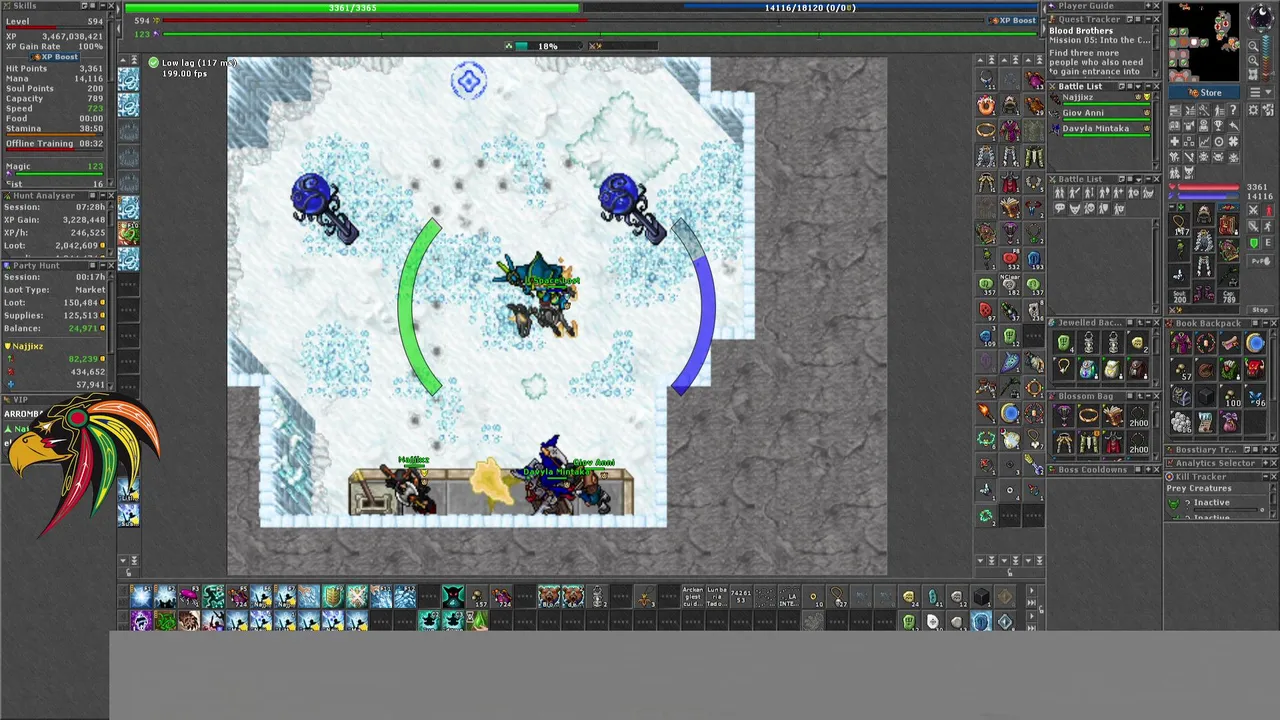Select the helmet equipment slot
The height and width of the screenshot is (720, 1280).
pyautogui.click(x=1204, y=214)
